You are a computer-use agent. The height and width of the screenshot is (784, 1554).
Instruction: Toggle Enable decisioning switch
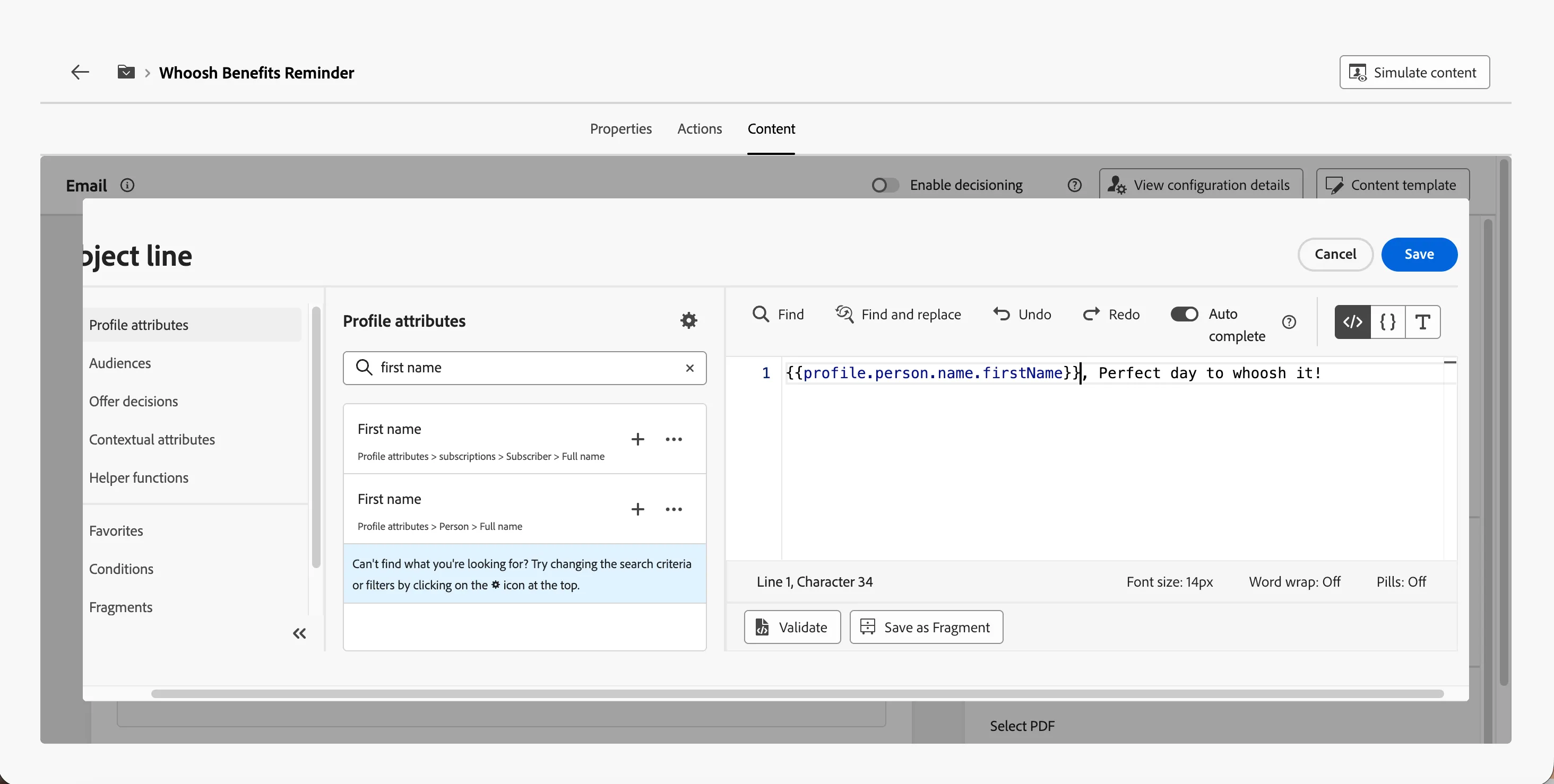pos(885,185)
